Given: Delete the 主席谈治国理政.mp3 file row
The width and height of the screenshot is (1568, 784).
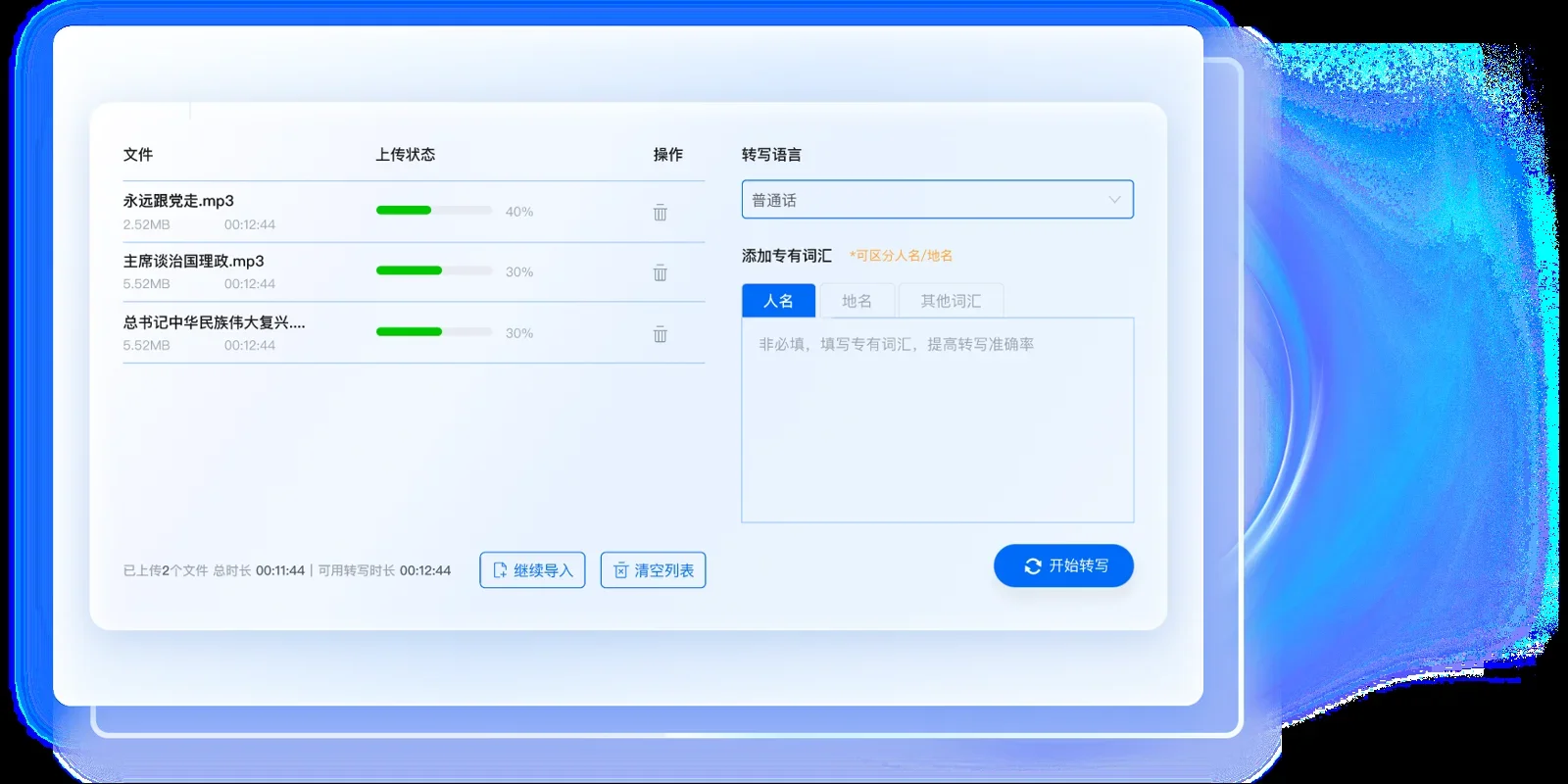Looking at the screenshot, I should click(661, 272).
